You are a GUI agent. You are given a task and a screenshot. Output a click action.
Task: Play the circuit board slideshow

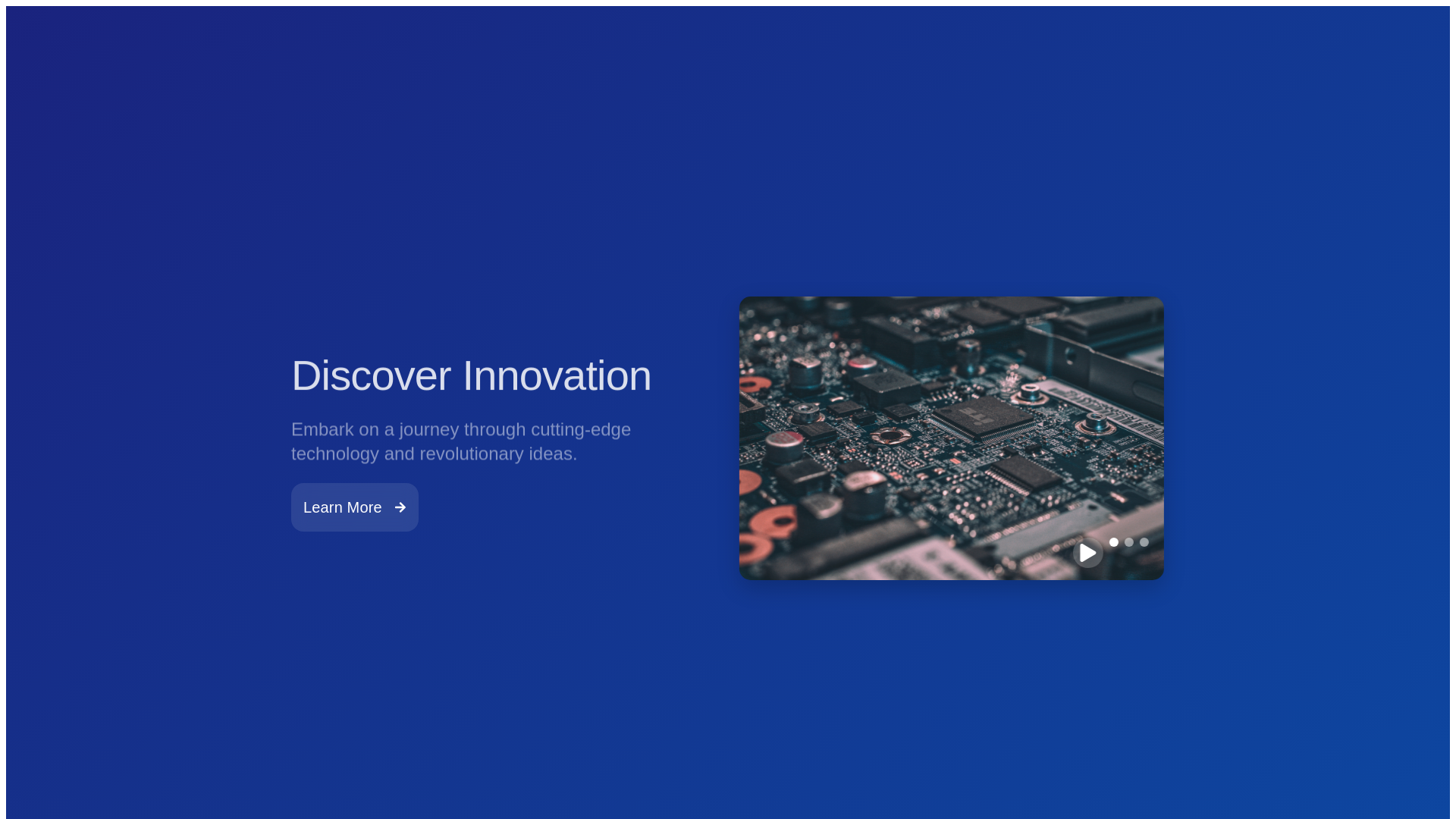(1087, 553)
